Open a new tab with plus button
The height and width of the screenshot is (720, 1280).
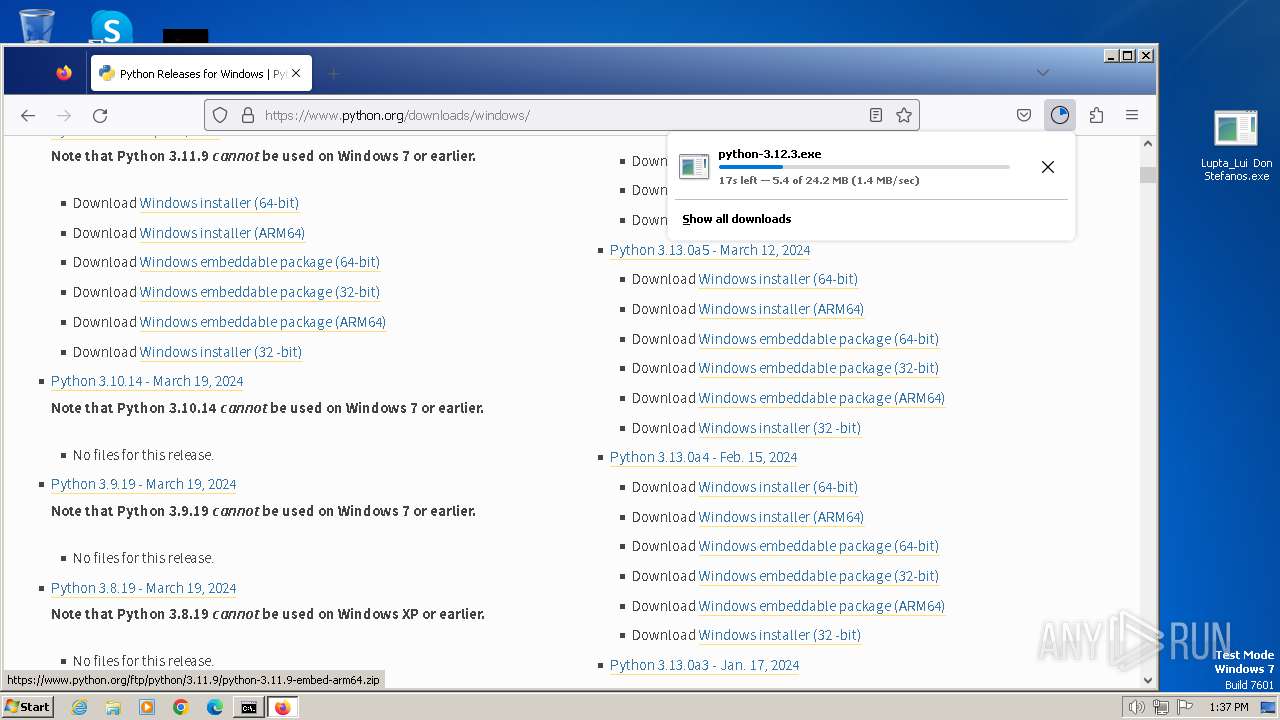tap(334, 73)
